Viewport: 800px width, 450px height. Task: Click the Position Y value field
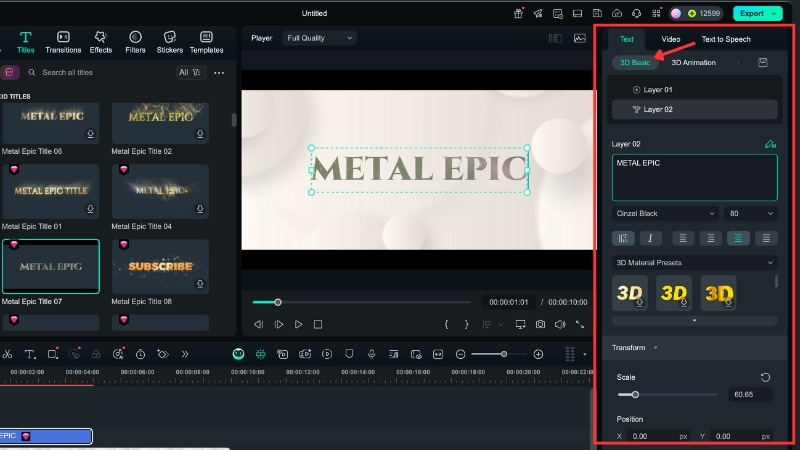741,436
